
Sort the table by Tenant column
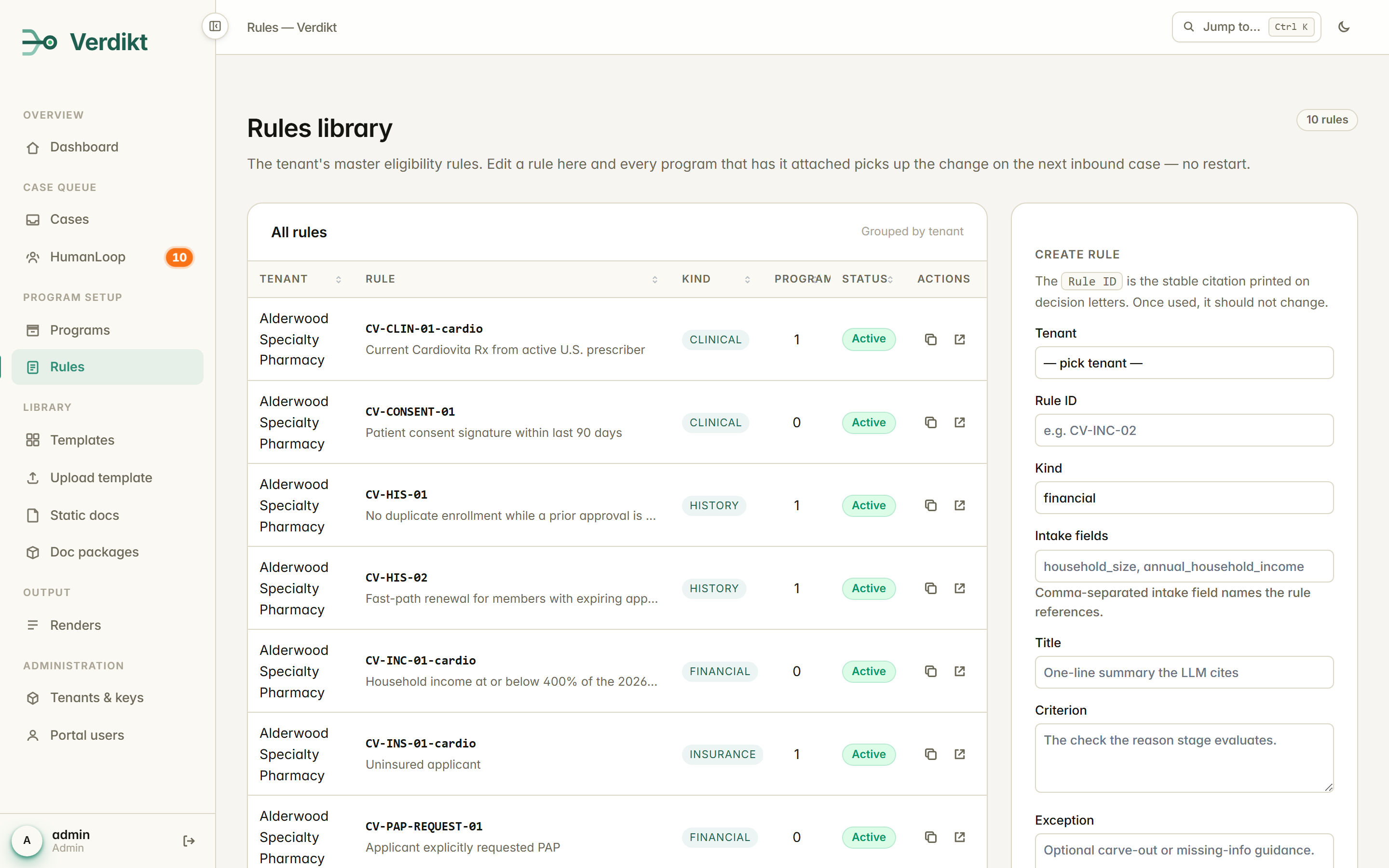tap(300, 279)
